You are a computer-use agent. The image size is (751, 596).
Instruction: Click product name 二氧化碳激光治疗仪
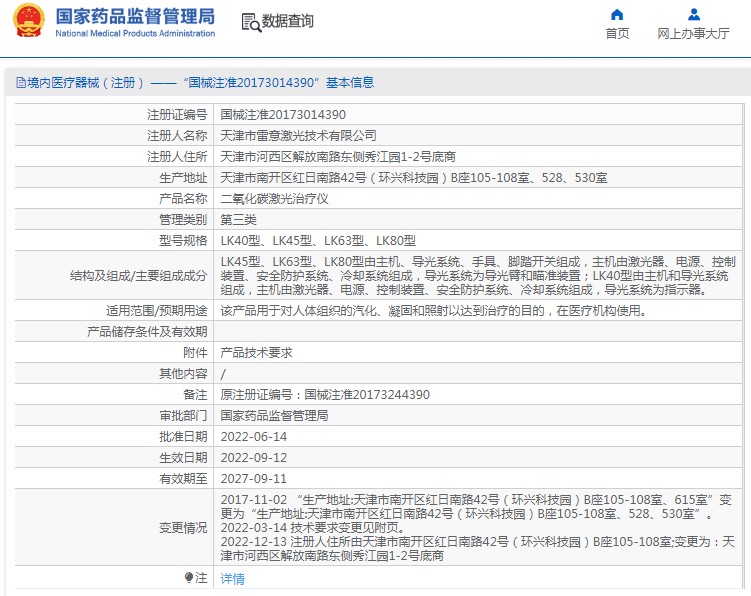click(274, 199)
